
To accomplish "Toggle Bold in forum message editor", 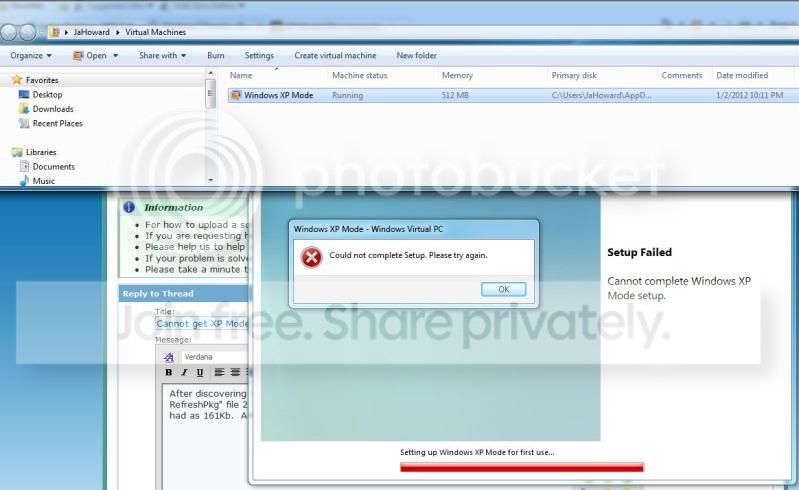I will click(168, 372).
